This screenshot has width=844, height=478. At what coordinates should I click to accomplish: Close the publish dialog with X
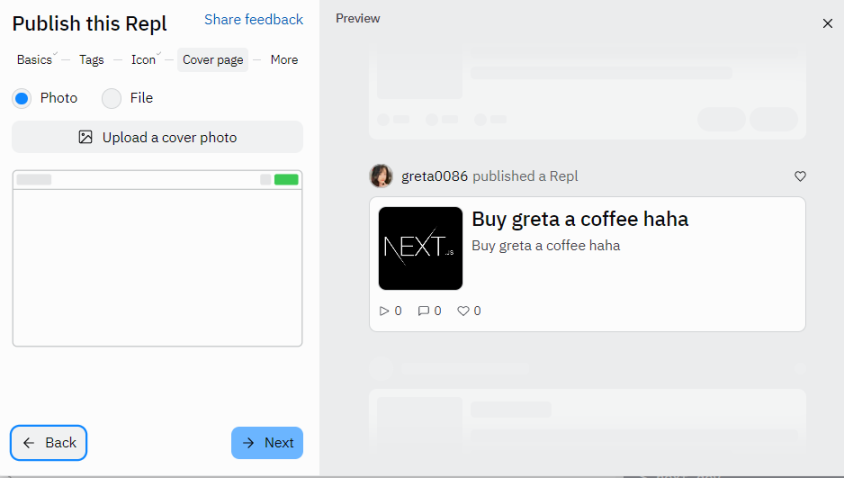pyautogui.click(x=827, y=23)
